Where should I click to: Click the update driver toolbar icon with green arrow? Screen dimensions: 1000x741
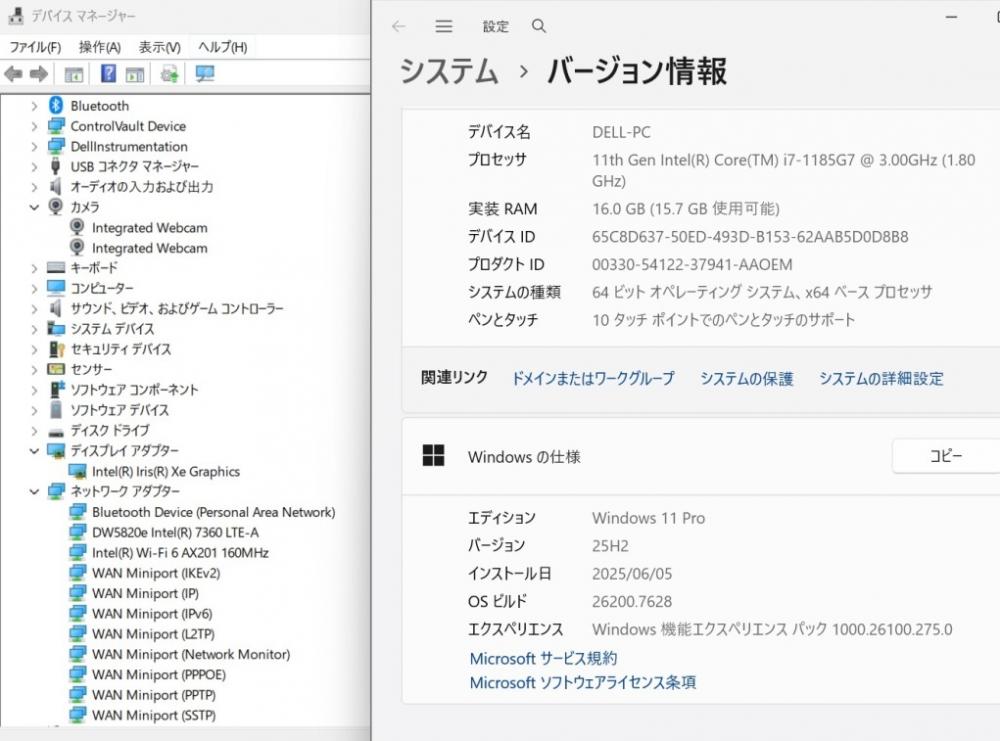pyautogui.click(x=170, y=74)
